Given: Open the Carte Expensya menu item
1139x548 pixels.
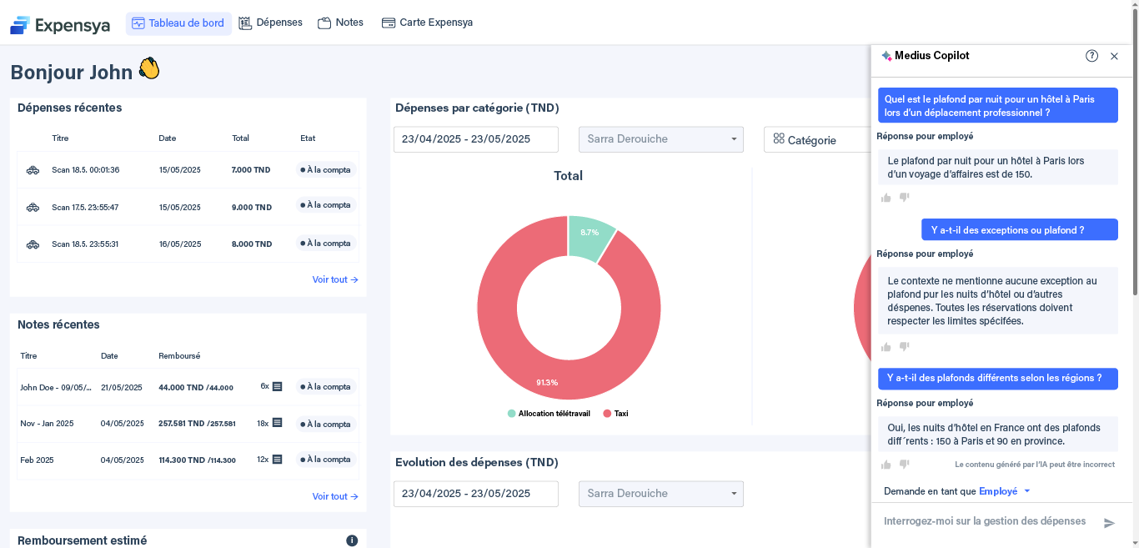Looking at the screenshot, I should (x=427, y=23).
